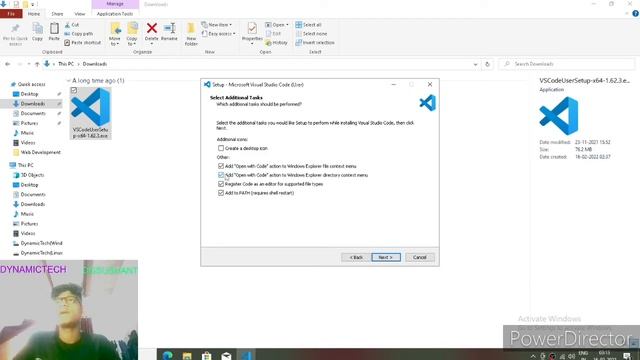Open Microsoft Edge from the taskbar

tap(167, 355)
